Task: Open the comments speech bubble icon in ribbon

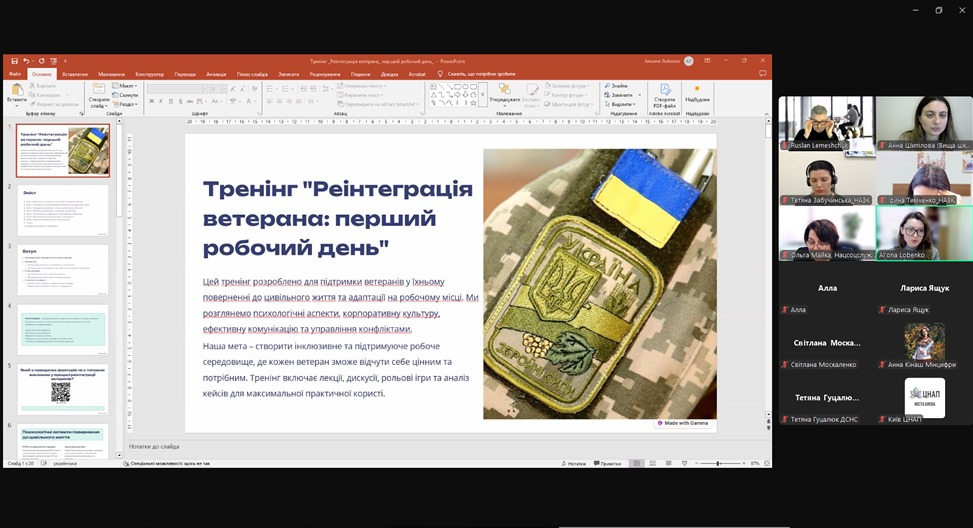Action: [x=763, y=73]
